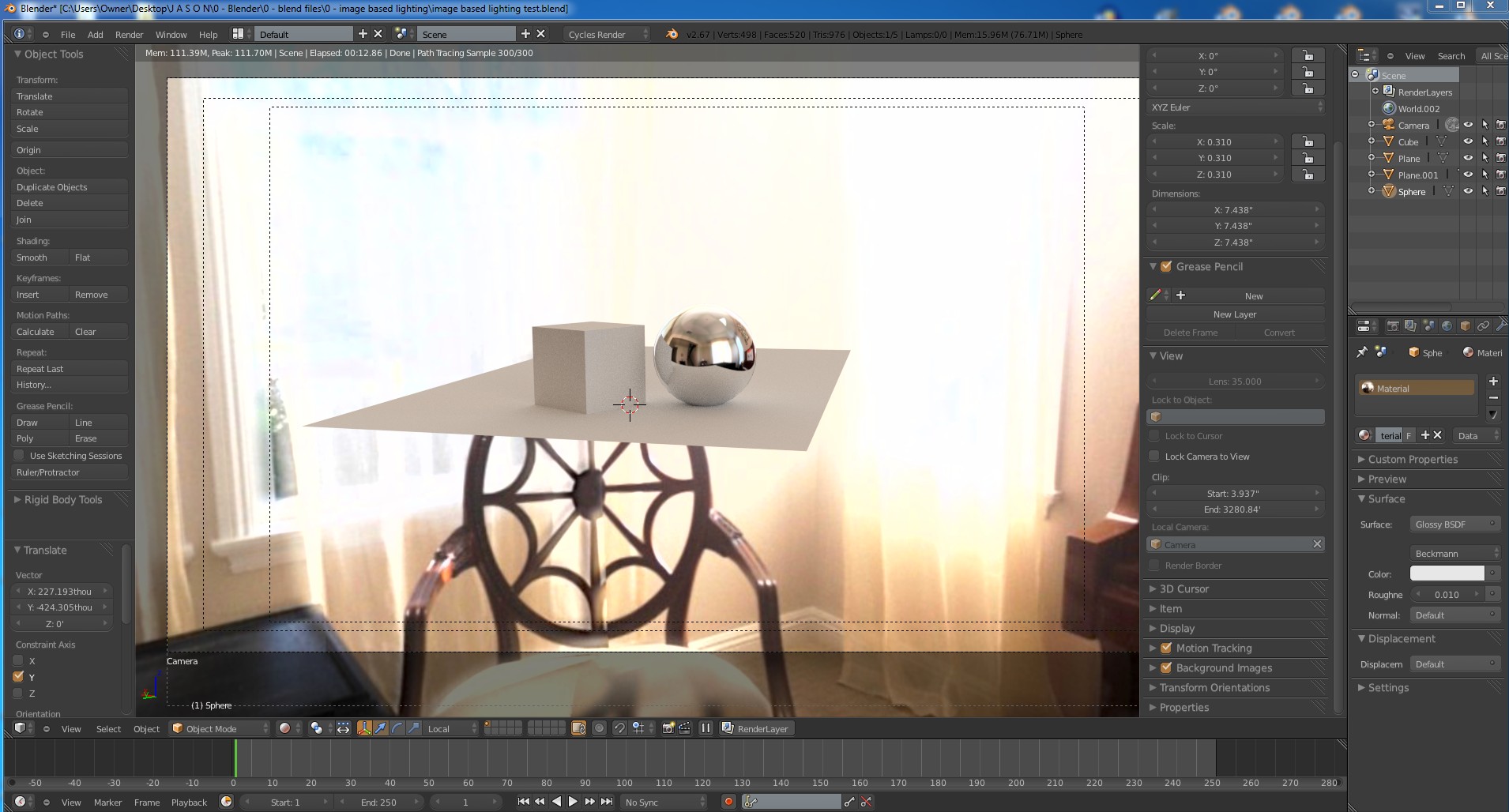
Task: Click the material Color swatch
Action: [1447, 573]
